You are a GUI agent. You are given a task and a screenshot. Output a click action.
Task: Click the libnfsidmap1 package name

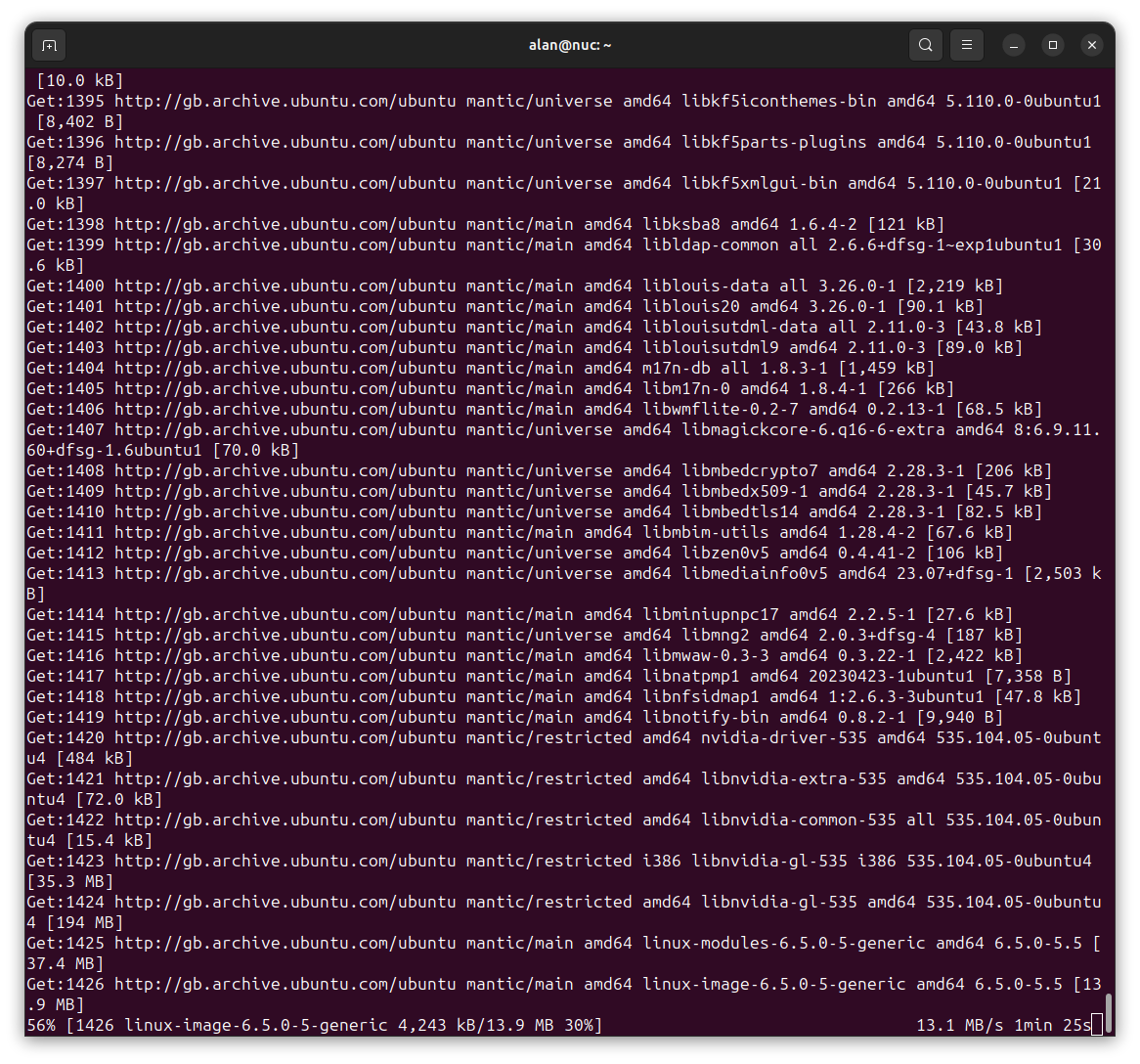(701, 696)
